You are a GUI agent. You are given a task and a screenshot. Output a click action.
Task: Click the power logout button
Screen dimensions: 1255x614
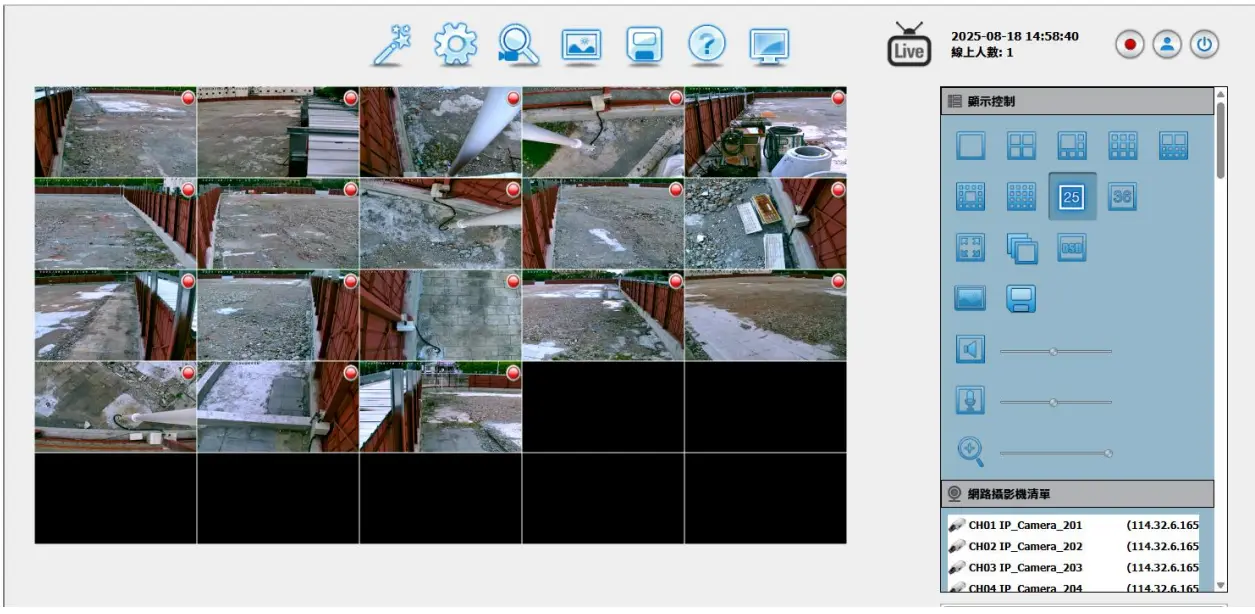[1204, 45]
